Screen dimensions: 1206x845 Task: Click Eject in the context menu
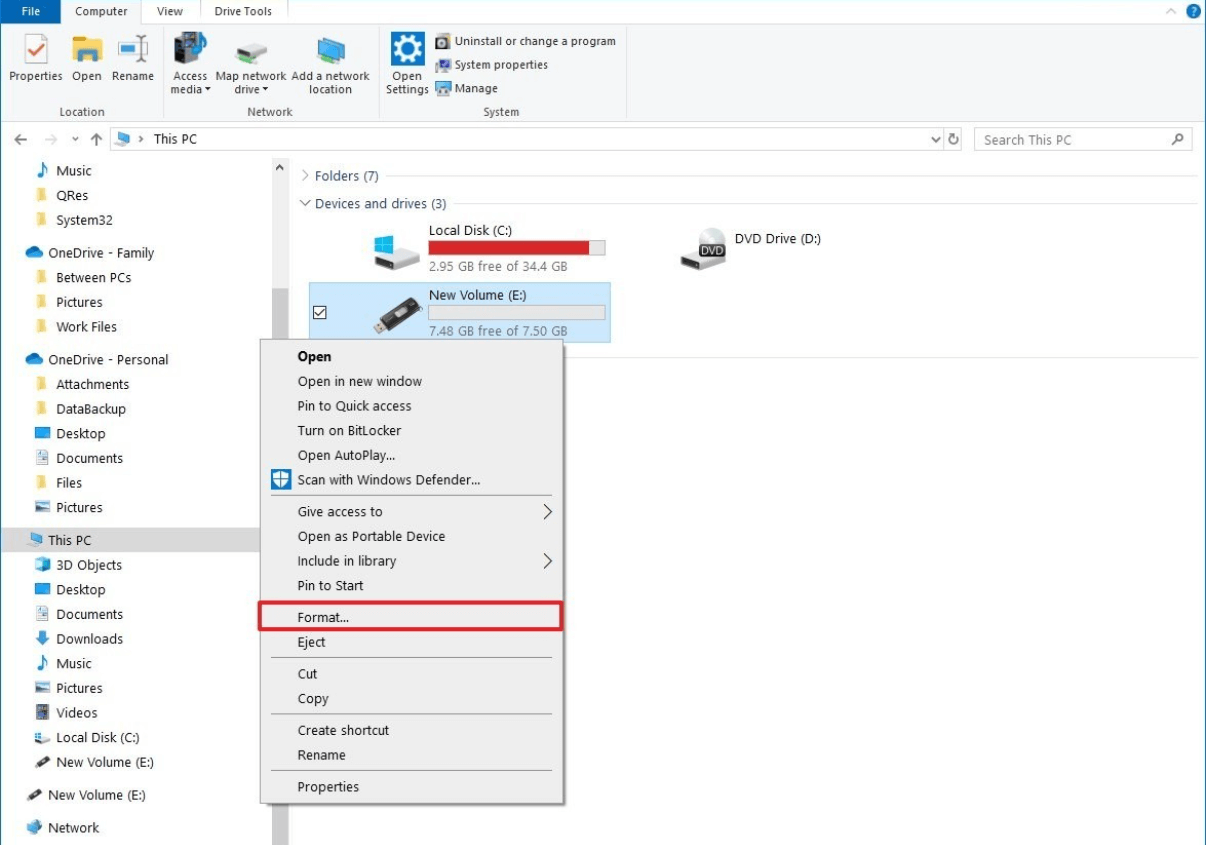(311, 642)
